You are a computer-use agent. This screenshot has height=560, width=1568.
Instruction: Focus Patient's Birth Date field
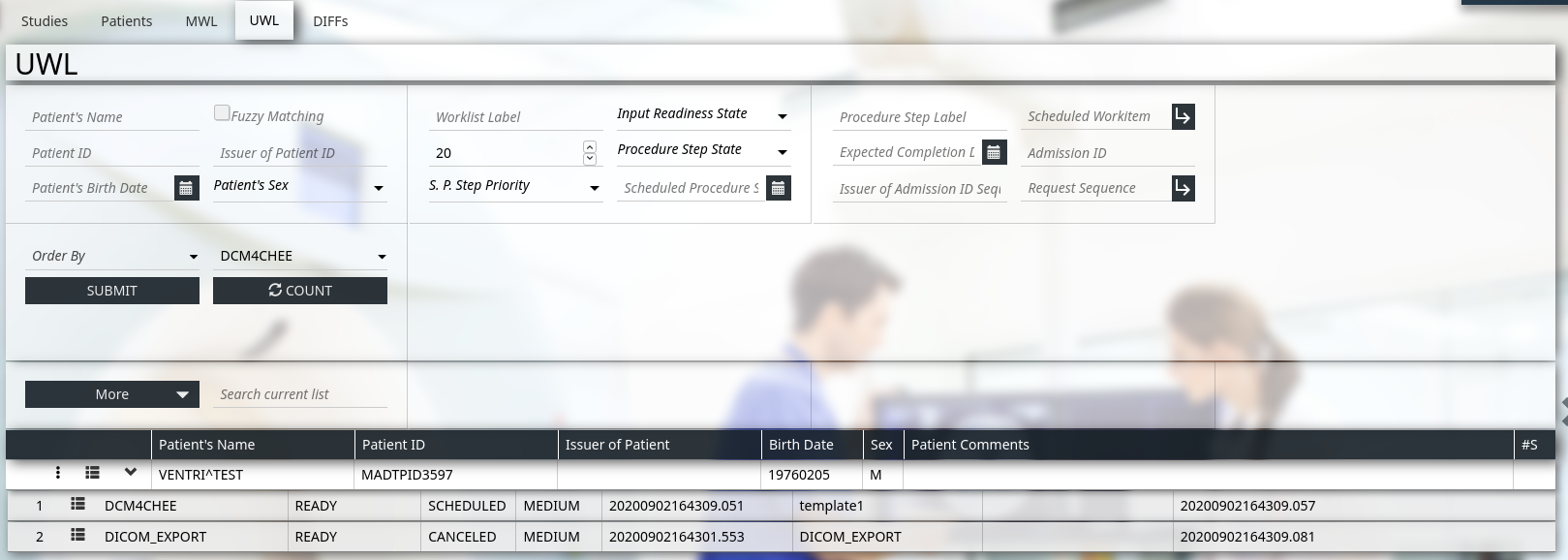(99, 188)
